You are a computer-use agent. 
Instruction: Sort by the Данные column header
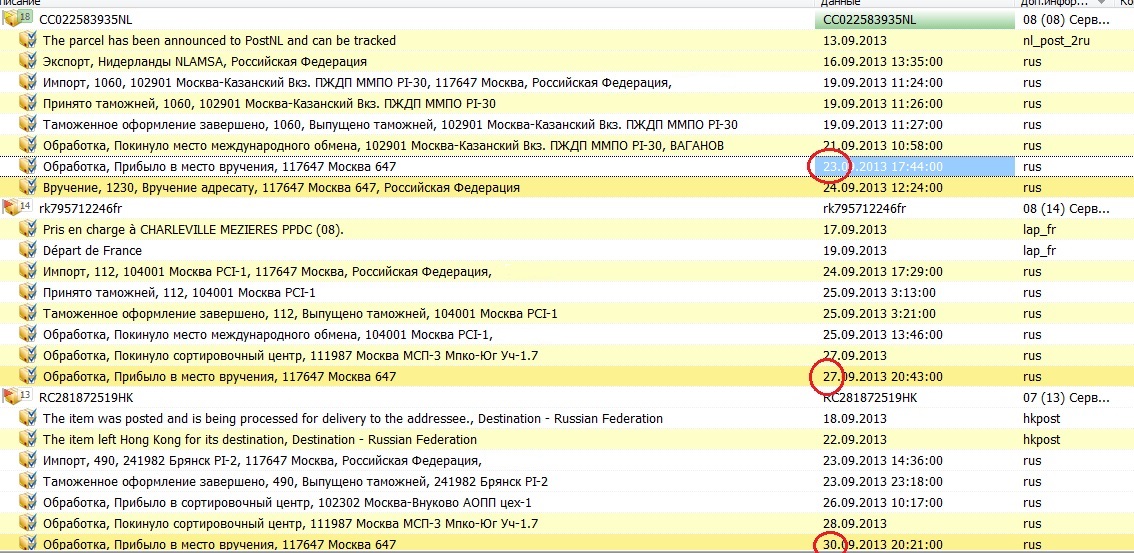pyautogui.click(x=838, y=4)
